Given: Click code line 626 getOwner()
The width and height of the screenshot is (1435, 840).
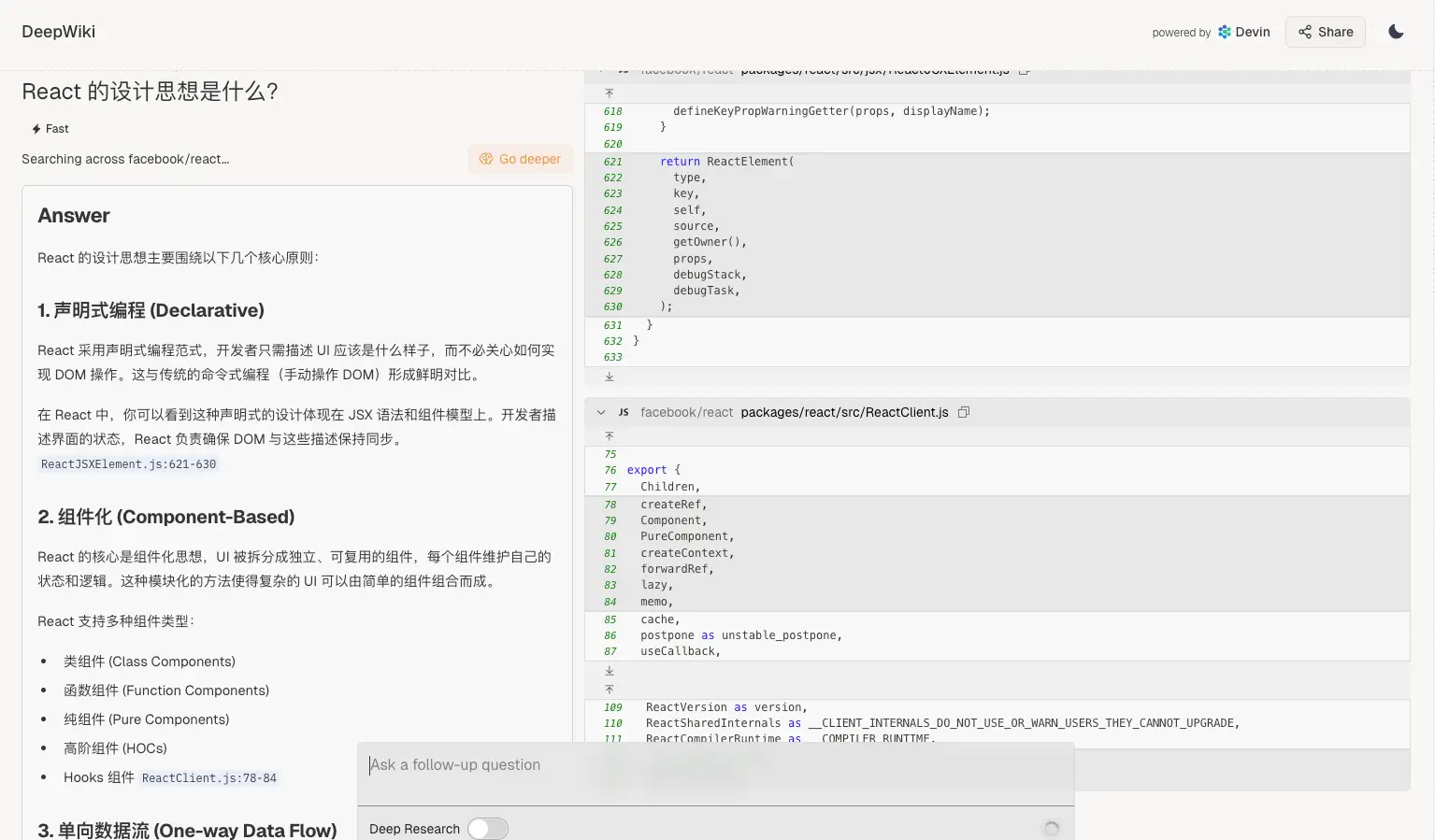Looking at the screenshot, I should 710,242.
